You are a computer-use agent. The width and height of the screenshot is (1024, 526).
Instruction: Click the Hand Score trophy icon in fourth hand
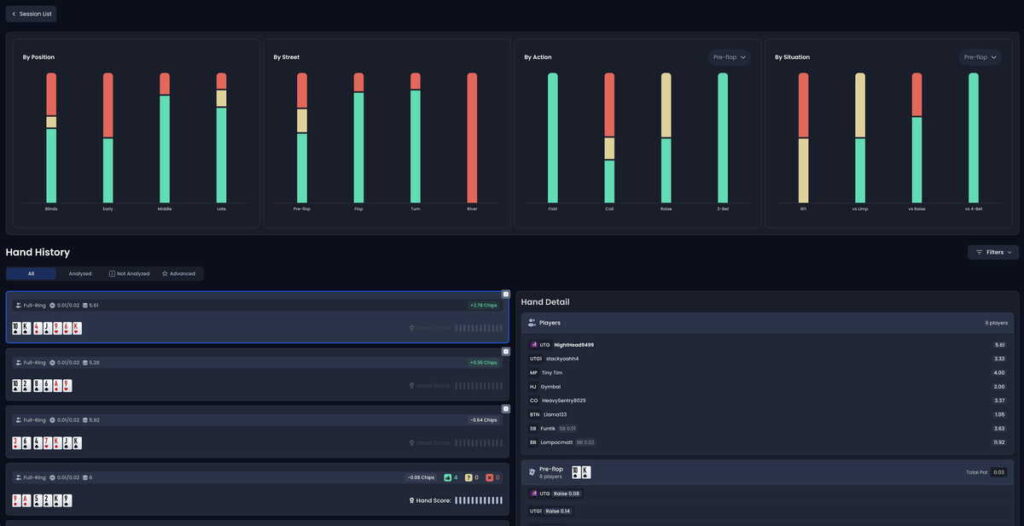pos(411,501)
